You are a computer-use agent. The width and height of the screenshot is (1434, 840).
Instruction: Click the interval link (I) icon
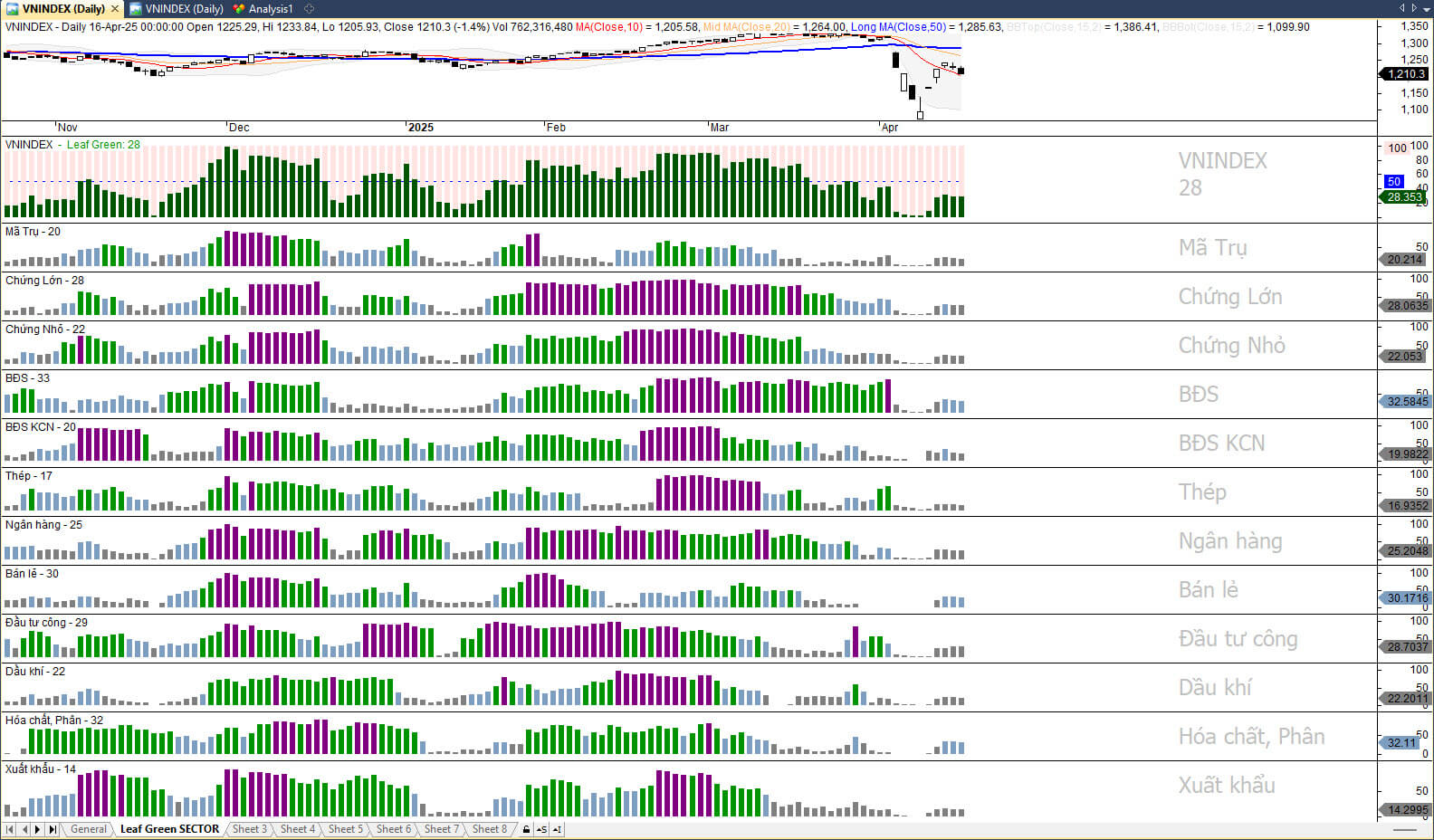[x=557, y=829]
